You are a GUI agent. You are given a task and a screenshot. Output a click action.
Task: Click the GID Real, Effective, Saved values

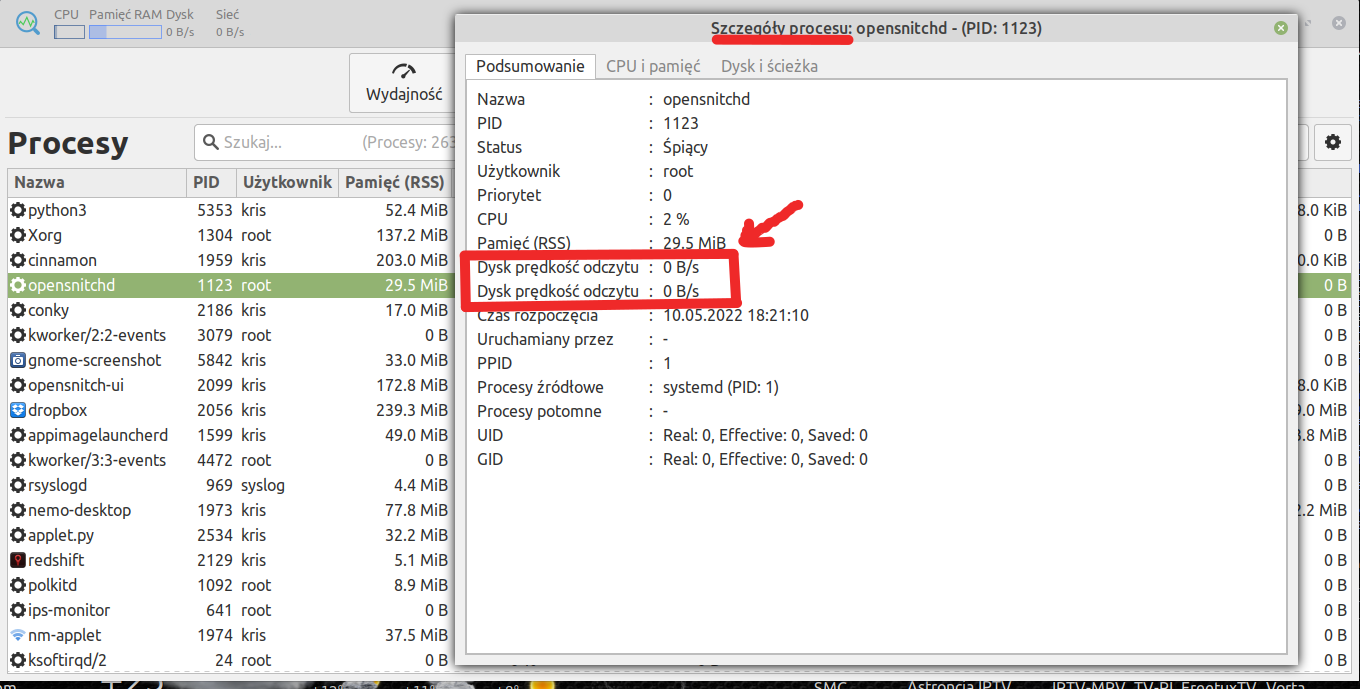coord(765,459)
